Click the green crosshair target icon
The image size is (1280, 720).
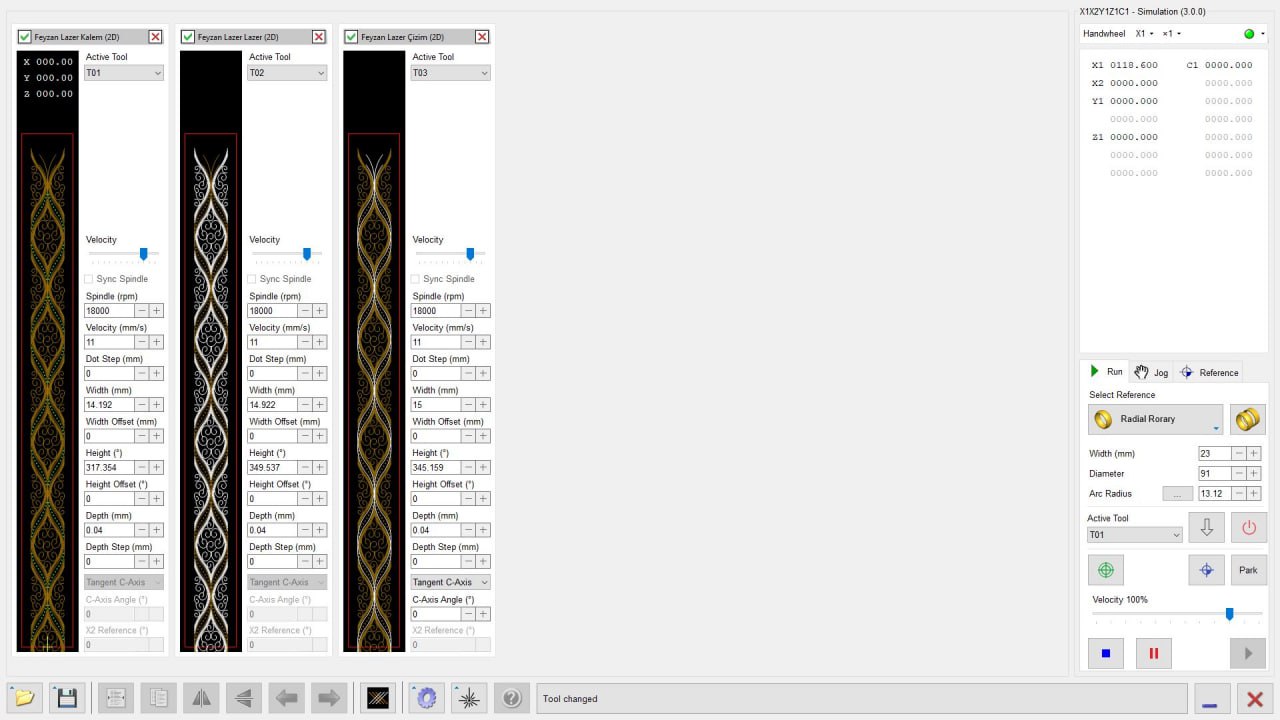coord(1106,570)
